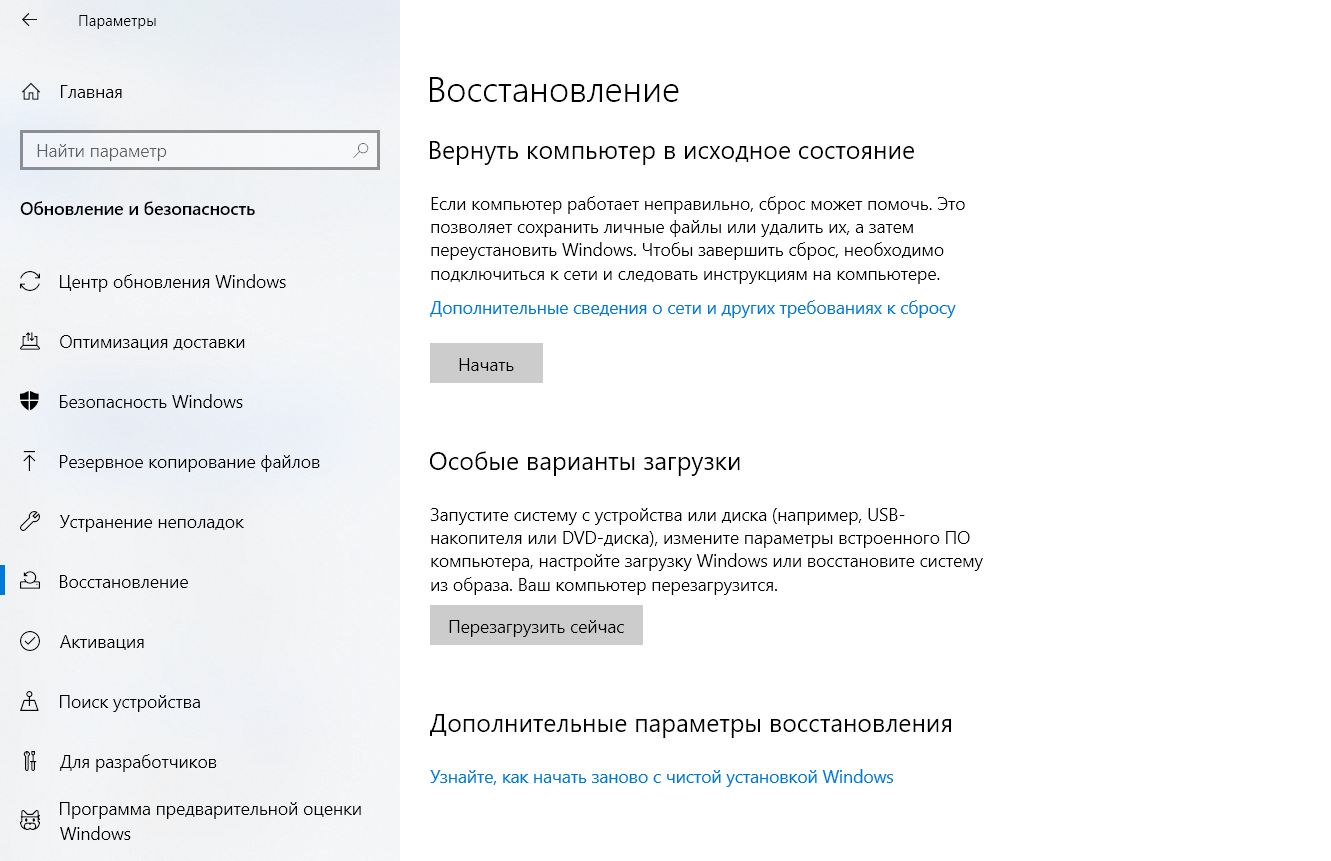The width and height of the screenshot is (1331, 861).
Task: Select the wrench icon for Устранение неполадок
Action: tap(31, 521)
